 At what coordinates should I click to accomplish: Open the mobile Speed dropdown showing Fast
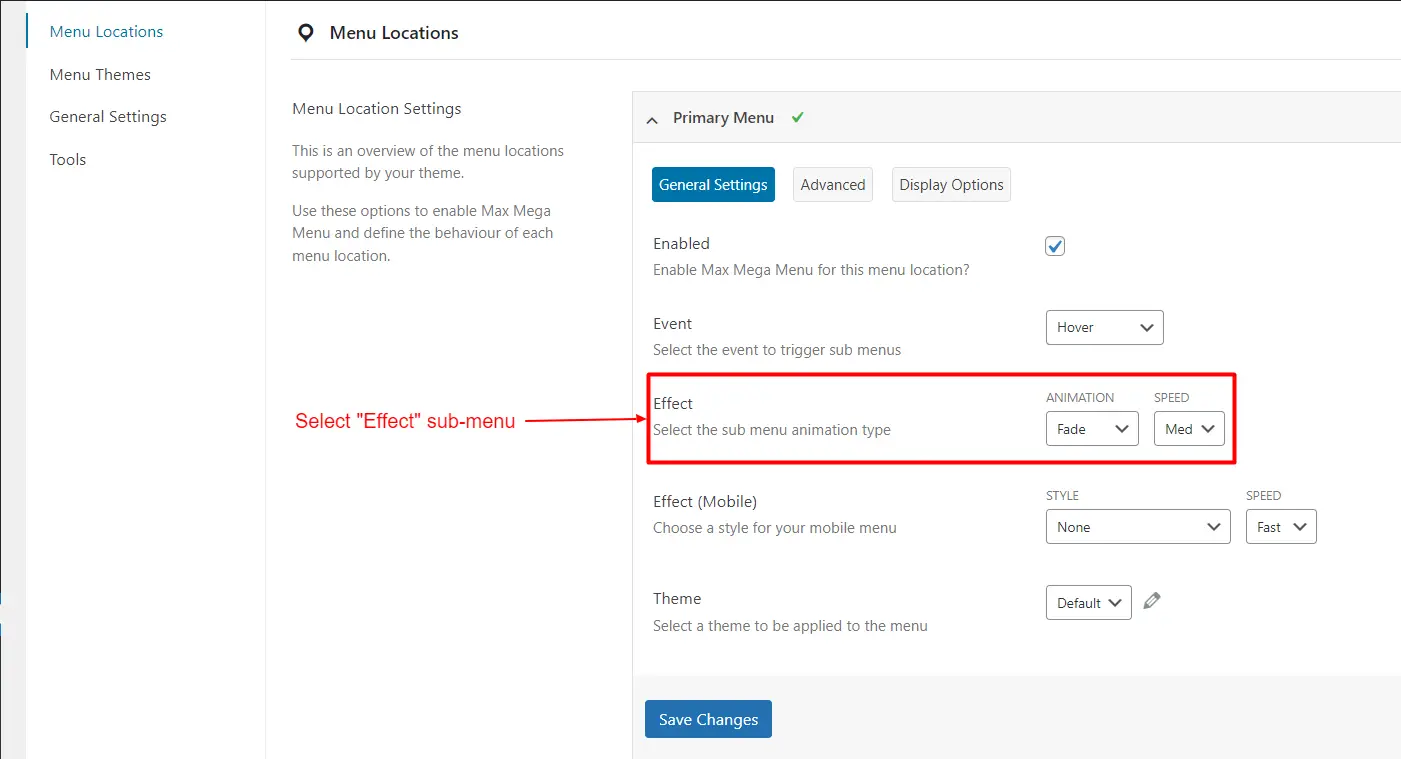pyautogui.click(x=1280, y=527)
